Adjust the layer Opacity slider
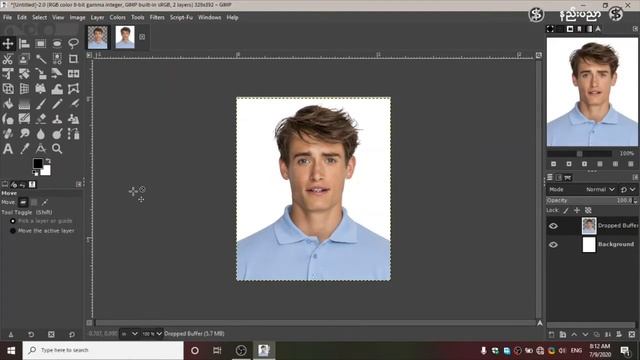 (x=591, y=200)
